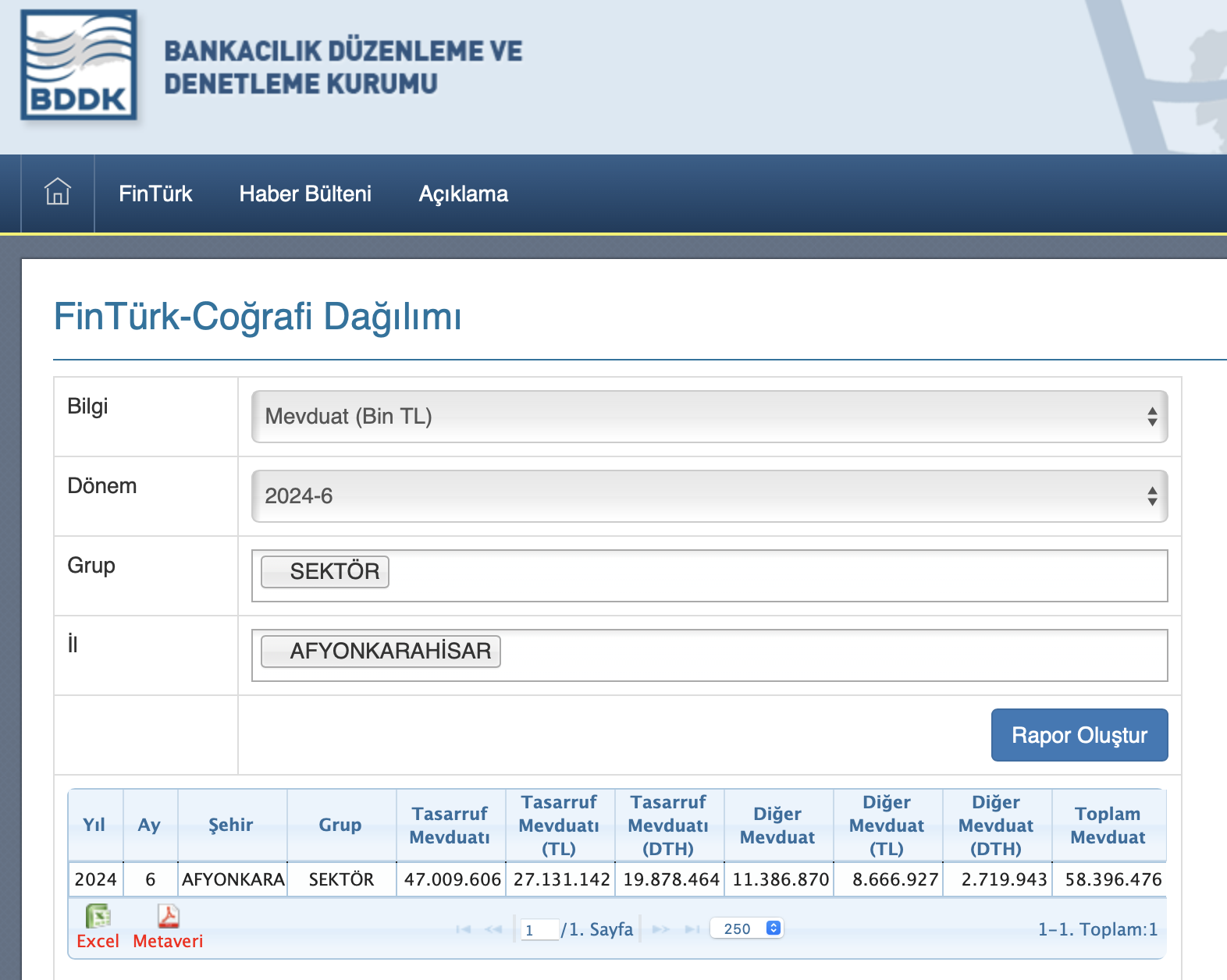The width and height of the screenshot is (1227, 980).
Task: Sort by Tasarruf Mevduatı (DTH) header
Action: point(668,825)
